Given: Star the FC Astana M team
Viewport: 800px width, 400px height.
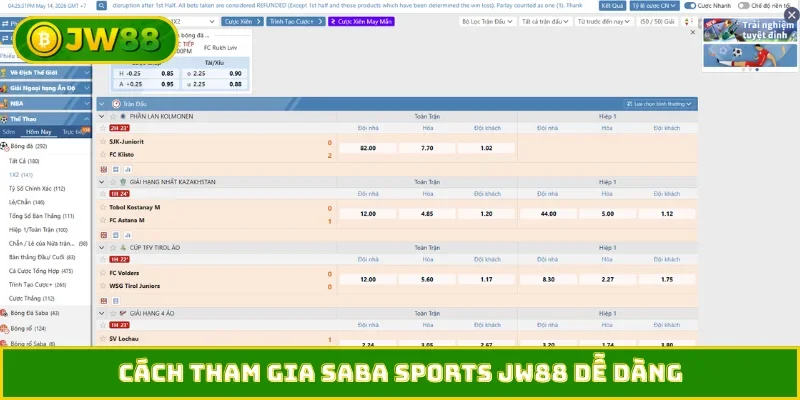Looking at the screenshot, I should (x=103, y=220).
